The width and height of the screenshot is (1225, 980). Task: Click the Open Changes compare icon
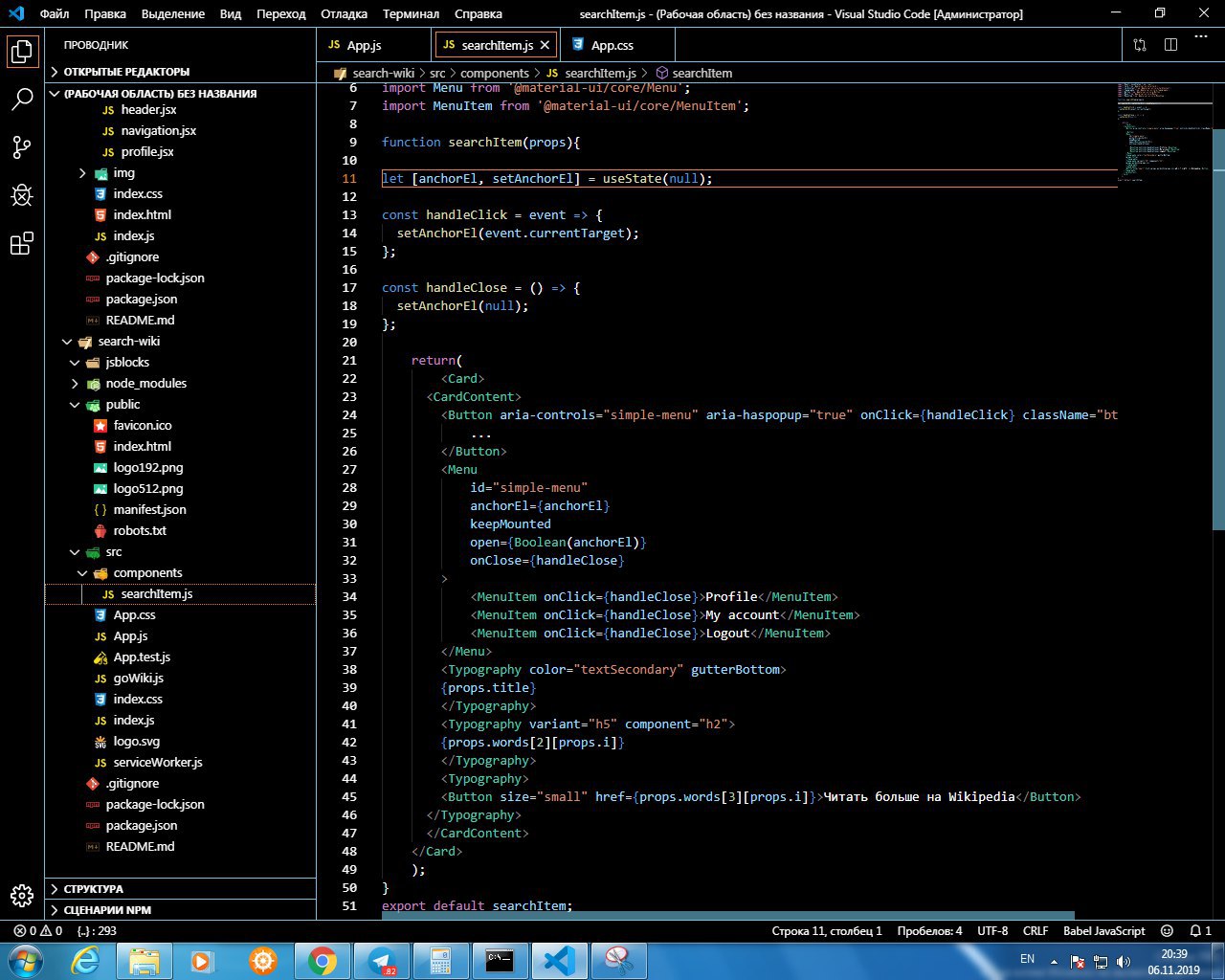click(x=1140, y=45)
